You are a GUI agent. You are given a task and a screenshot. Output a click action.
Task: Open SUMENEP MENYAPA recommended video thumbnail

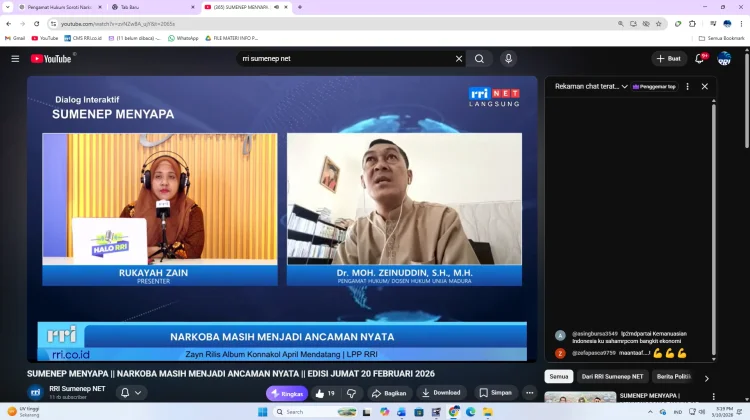(x=580, y=398)
